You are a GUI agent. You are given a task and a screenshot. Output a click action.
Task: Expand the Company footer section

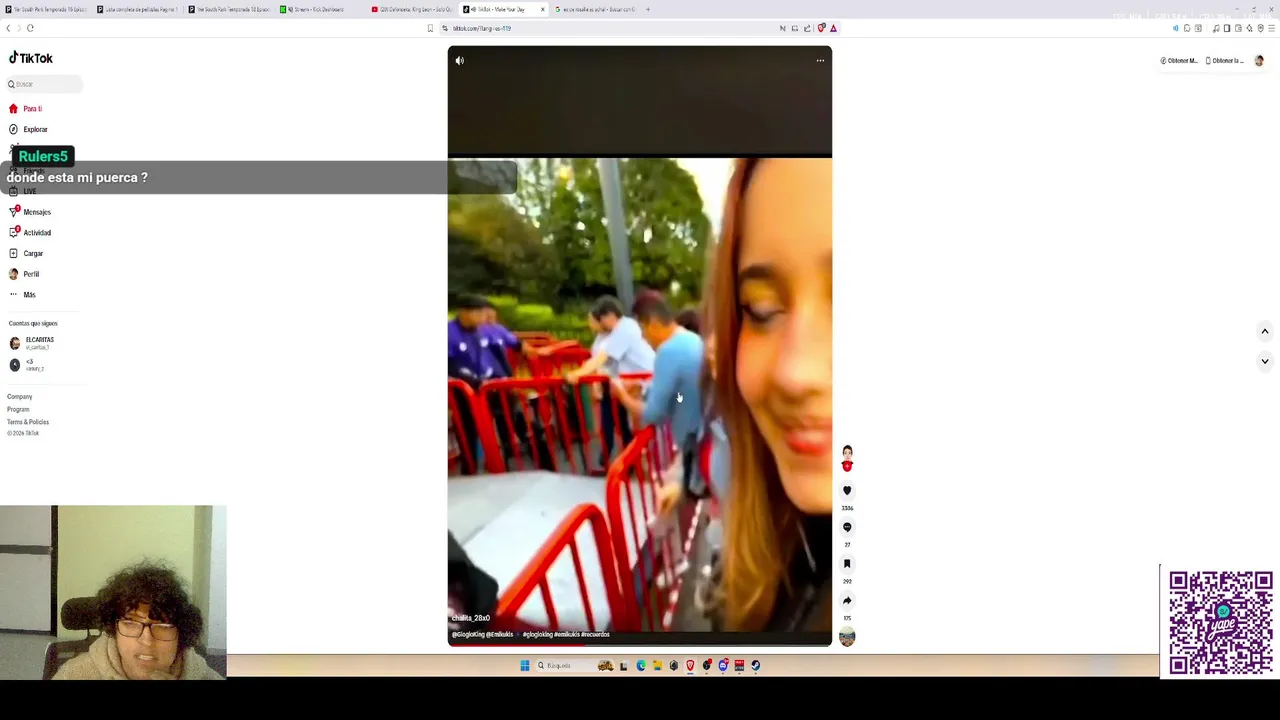click(20, 397)
